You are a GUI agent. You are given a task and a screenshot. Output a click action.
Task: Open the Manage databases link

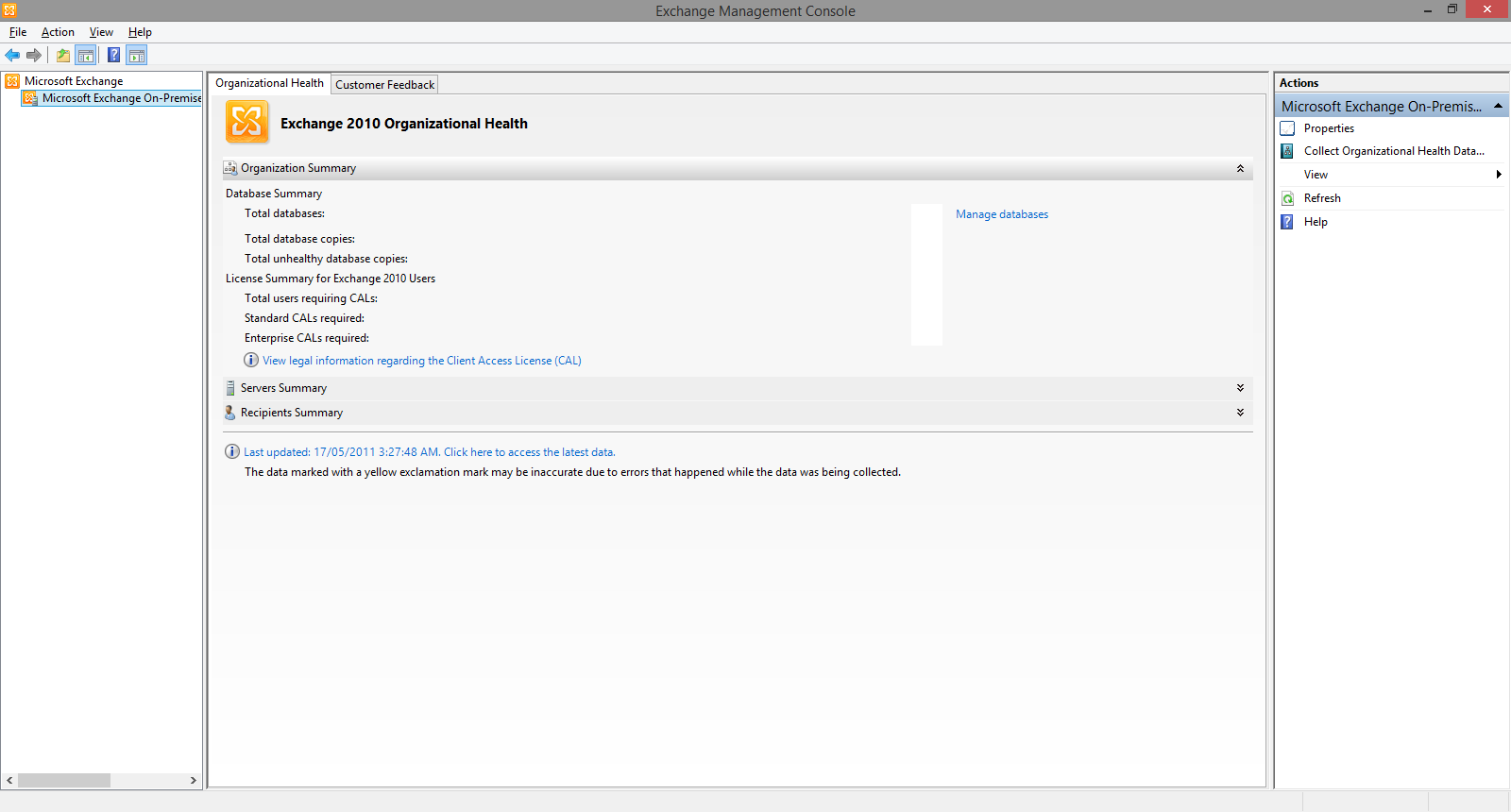pos(1002,214)
